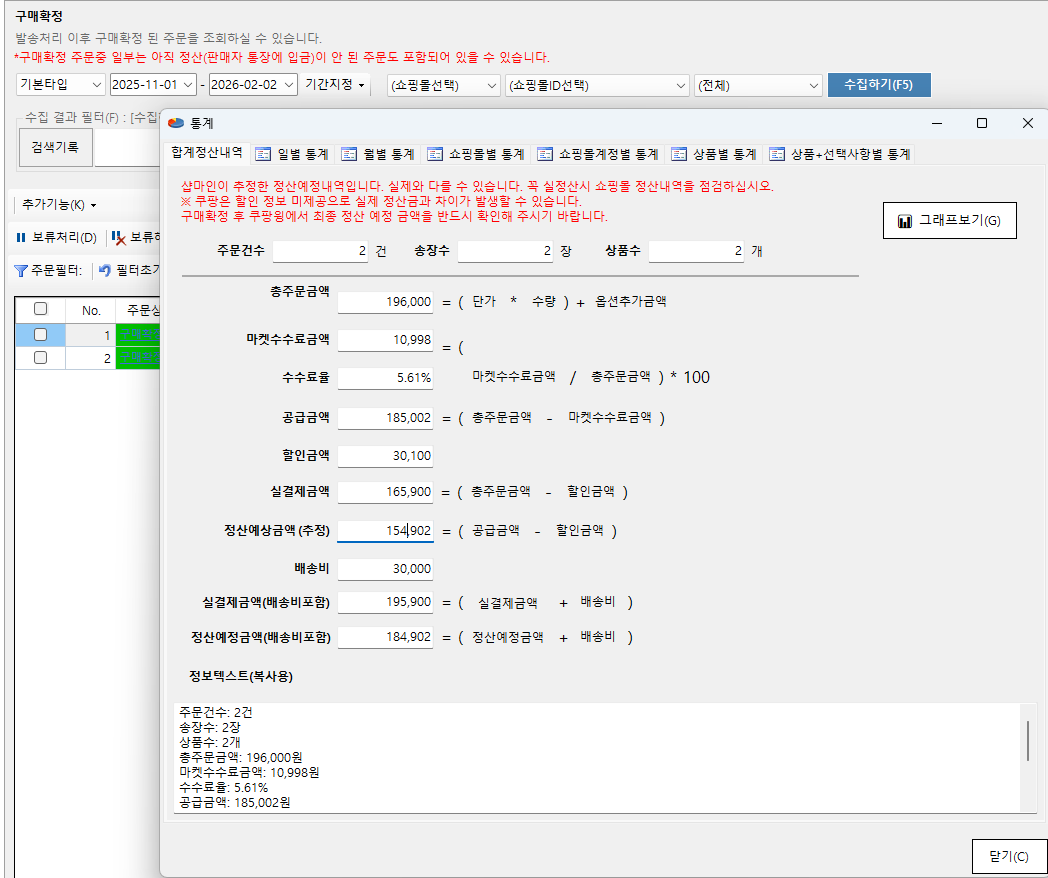1048x878 pixels.
Task: Switch to the 쇼핑몰계정별 통계 tab
Action: point(597,154)
